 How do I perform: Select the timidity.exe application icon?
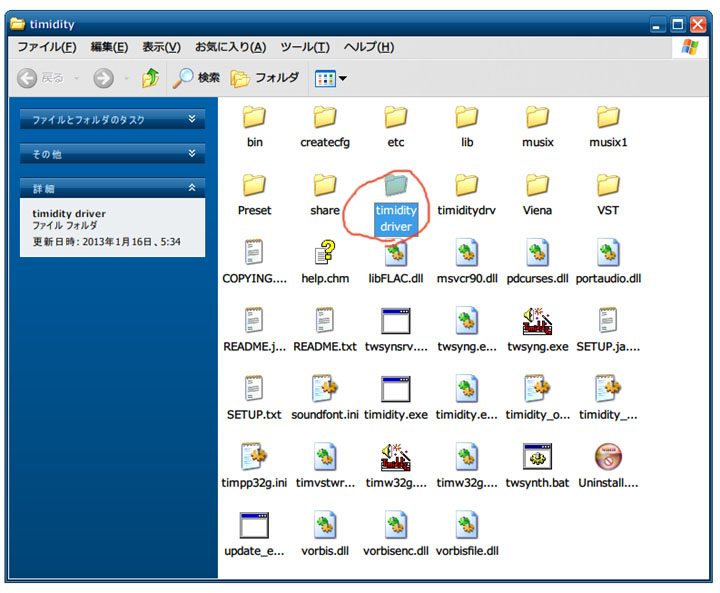coord(396,389)
